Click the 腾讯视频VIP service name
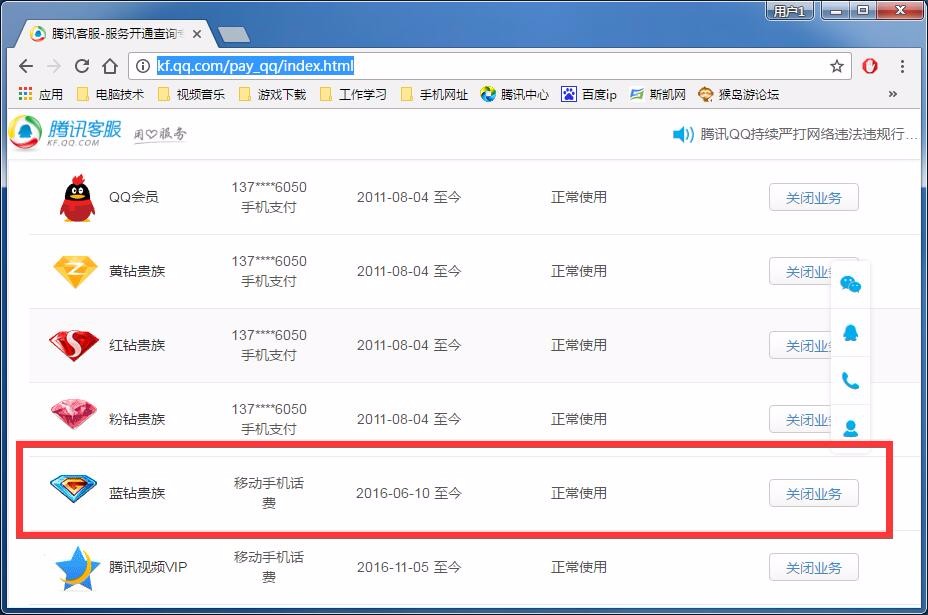This screenshot has width=928, height=615. coord(148,567)
